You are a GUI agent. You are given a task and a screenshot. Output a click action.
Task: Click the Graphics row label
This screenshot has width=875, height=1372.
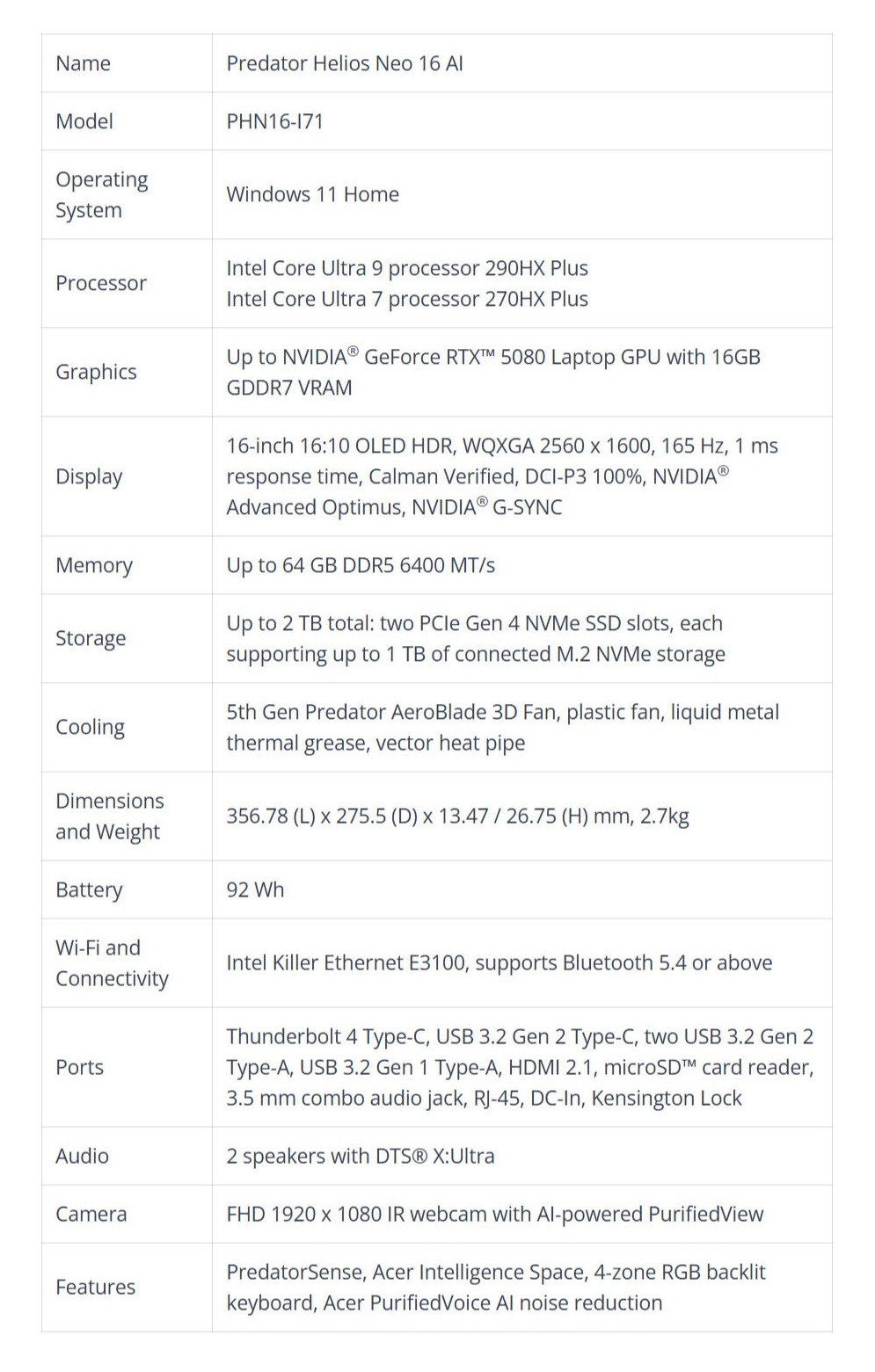click(x=96, y=372)
